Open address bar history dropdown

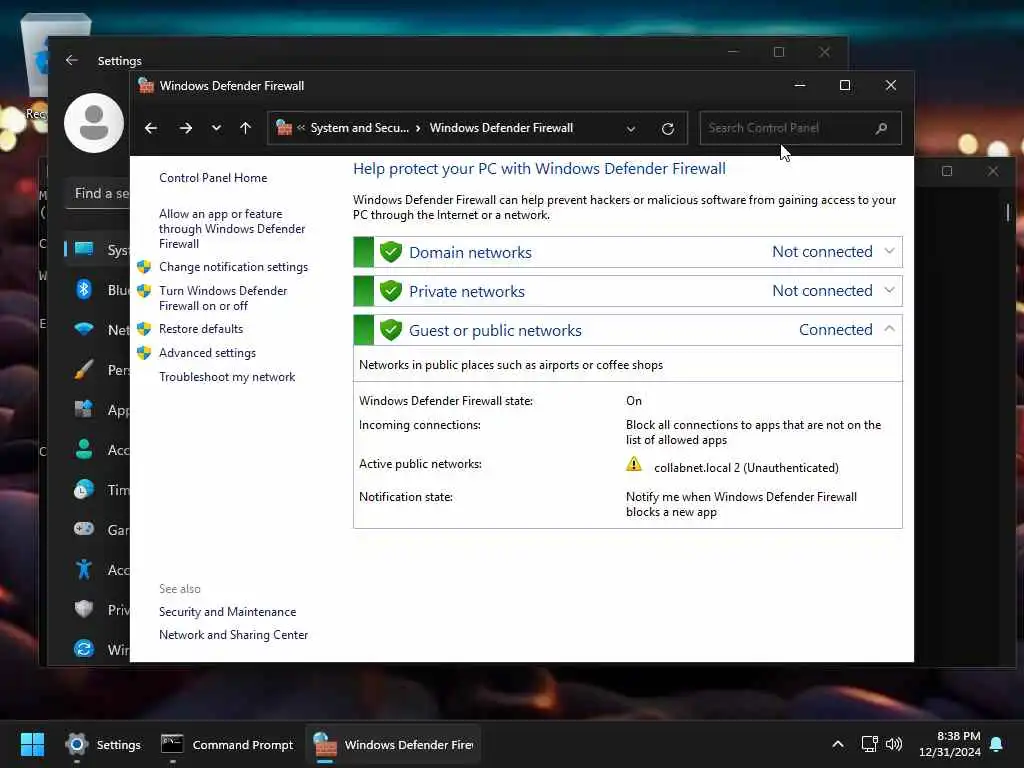[x=631, y=129]
